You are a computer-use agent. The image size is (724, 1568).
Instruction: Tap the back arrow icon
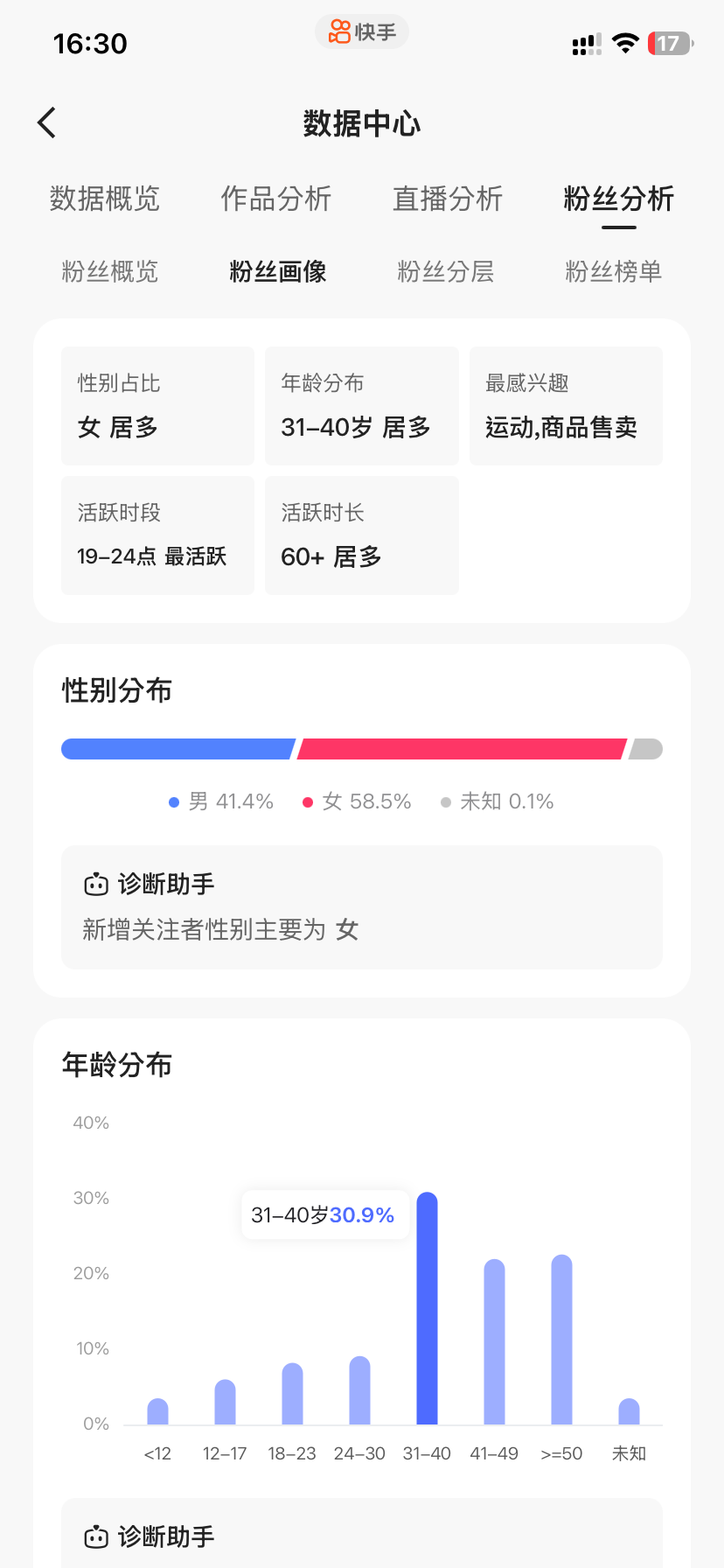47,122
